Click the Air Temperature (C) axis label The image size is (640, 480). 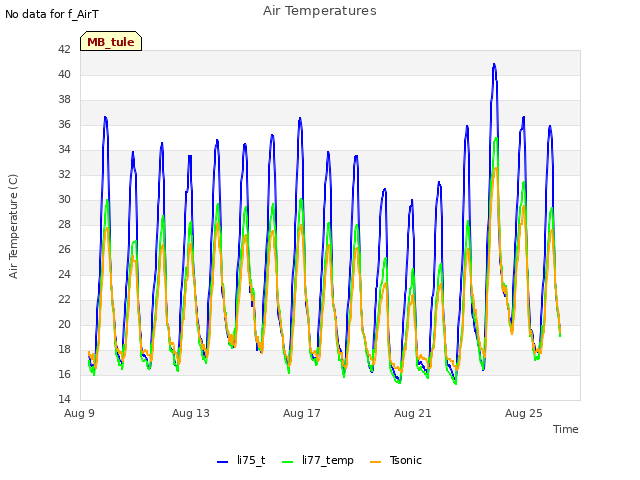click(13, 227)
